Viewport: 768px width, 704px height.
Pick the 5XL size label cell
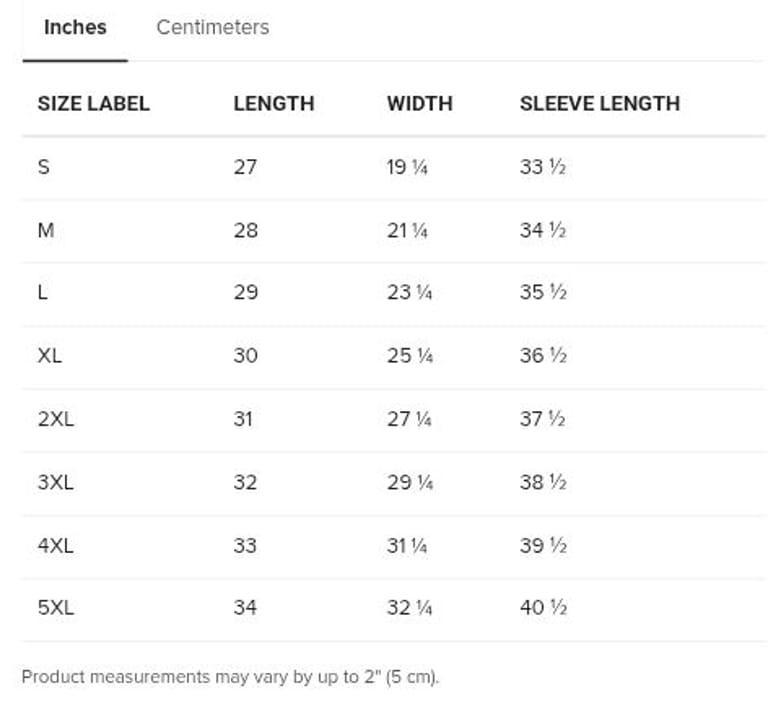click(x=56, y=607)
